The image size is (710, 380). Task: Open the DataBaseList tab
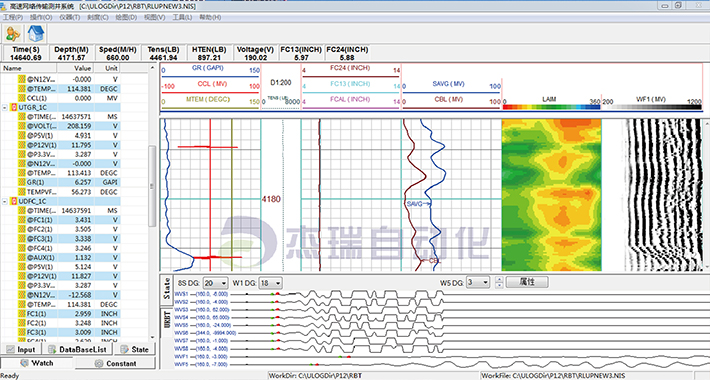(77, 349)
